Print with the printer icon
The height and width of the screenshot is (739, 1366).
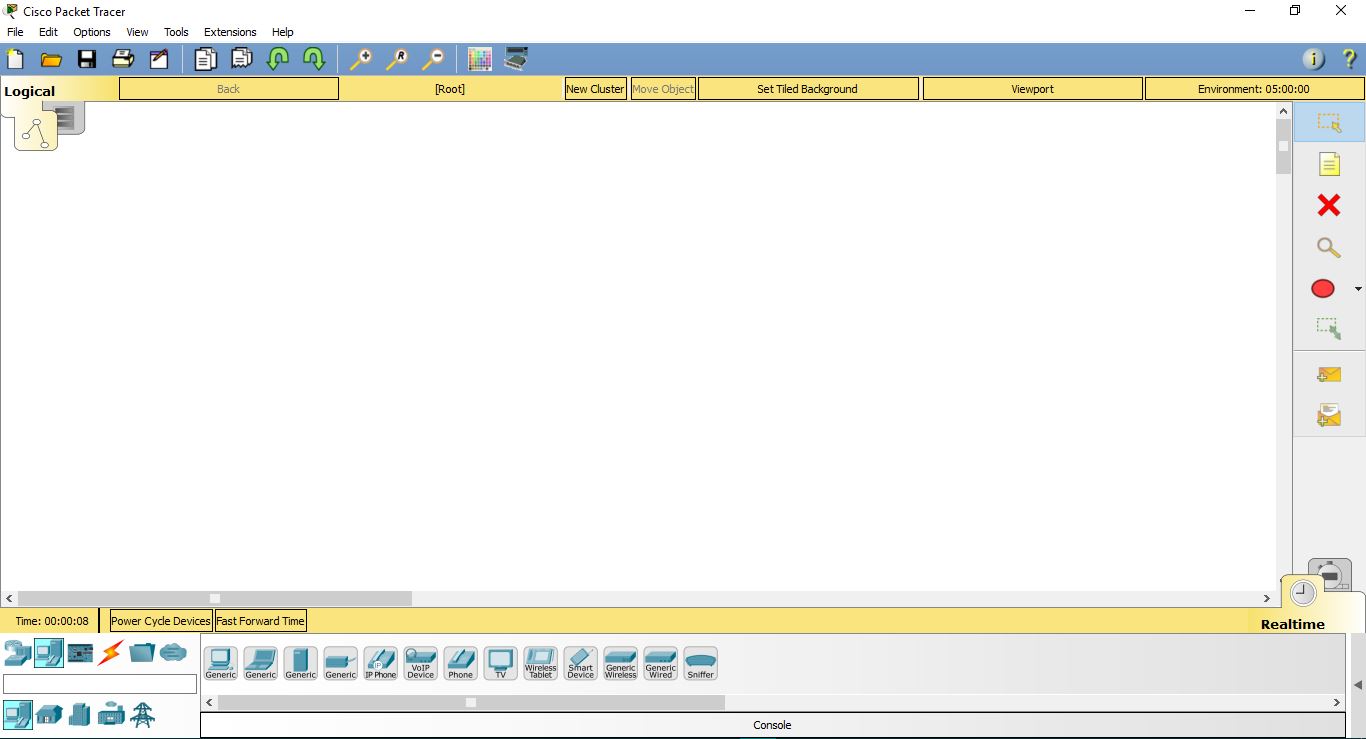pos(123,59)
